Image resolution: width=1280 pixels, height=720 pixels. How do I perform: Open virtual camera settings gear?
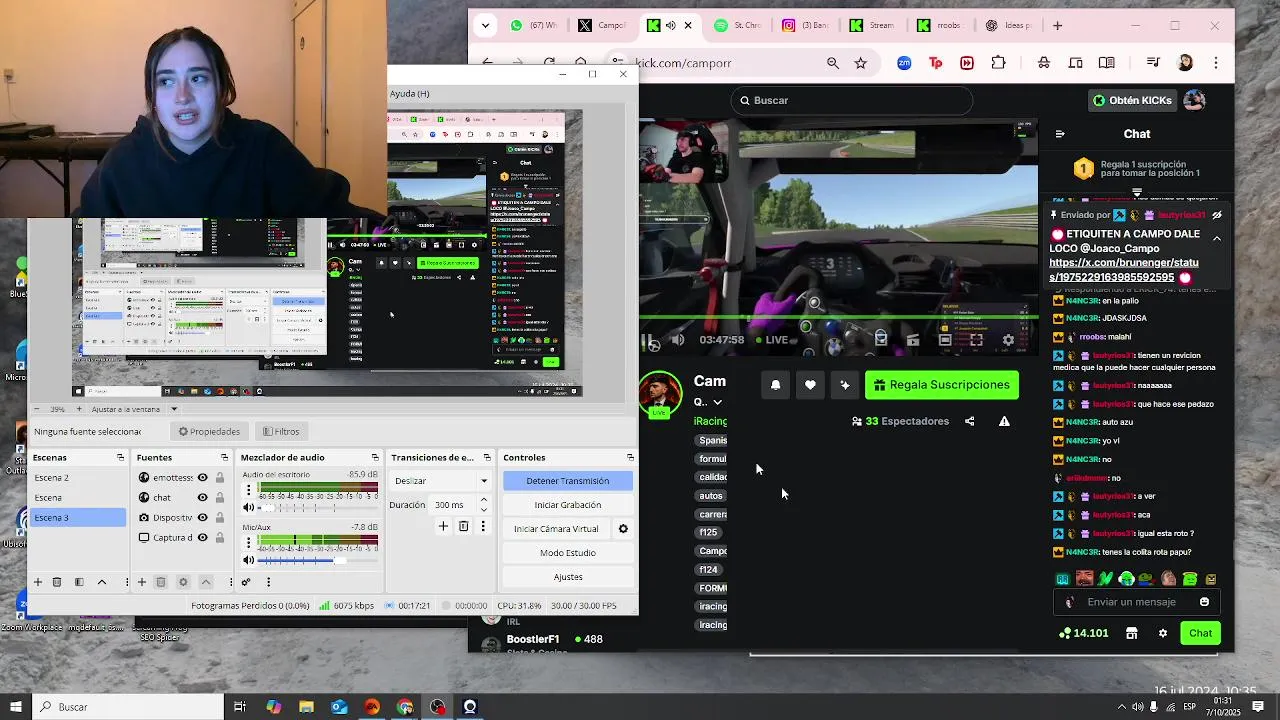pyautogui.click(x=623, y=529)
